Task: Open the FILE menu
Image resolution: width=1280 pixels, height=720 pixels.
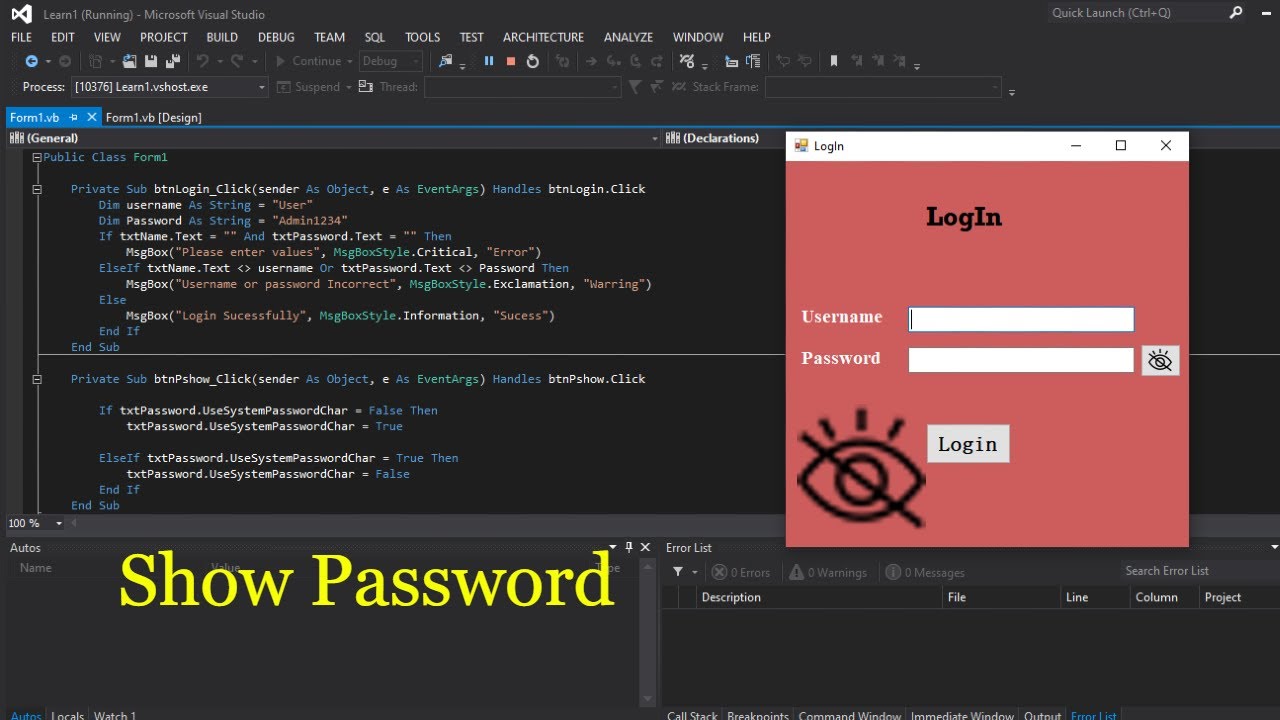Action: pos(21,37)
